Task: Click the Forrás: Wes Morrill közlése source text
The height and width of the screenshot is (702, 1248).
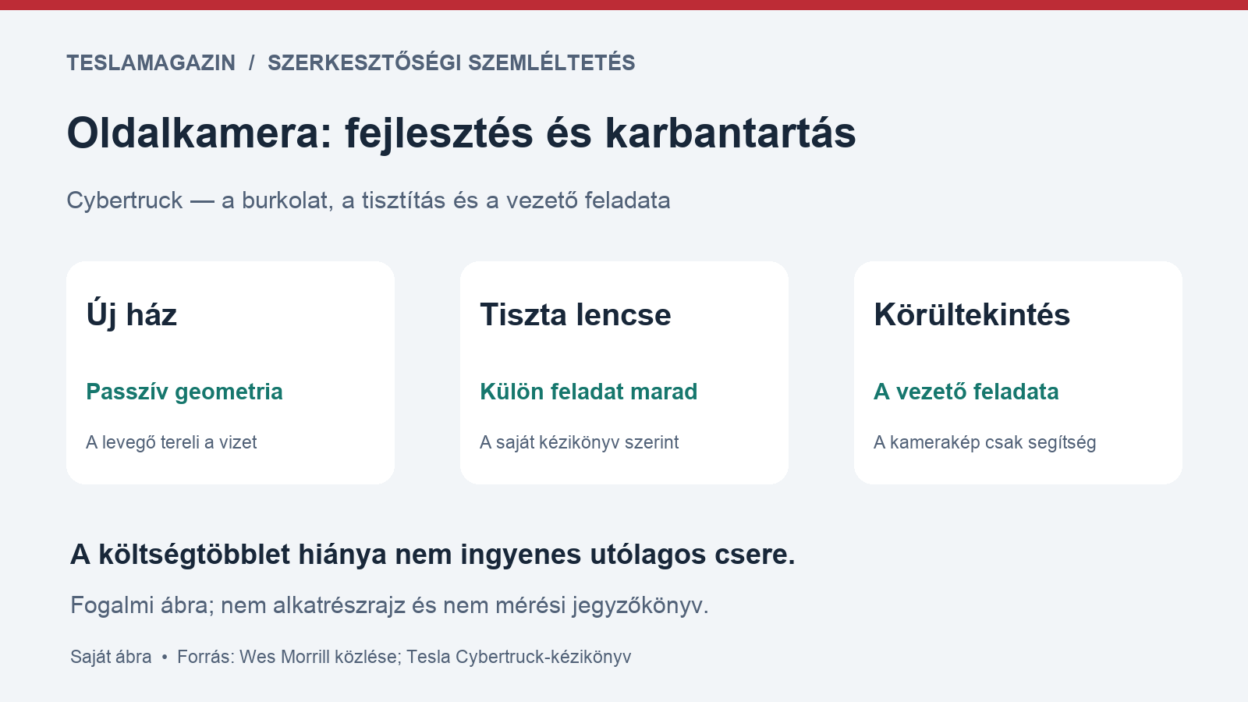Action: (289, 657)
